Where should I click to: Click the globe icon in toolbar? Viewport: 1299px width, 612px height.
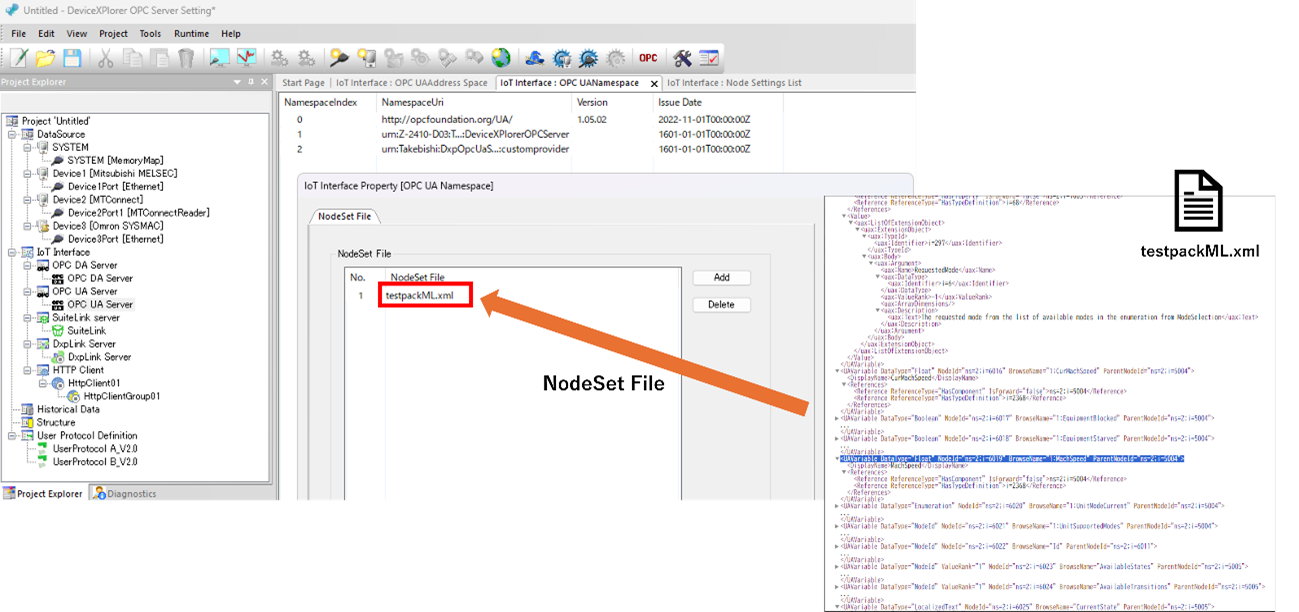[500, 58]
